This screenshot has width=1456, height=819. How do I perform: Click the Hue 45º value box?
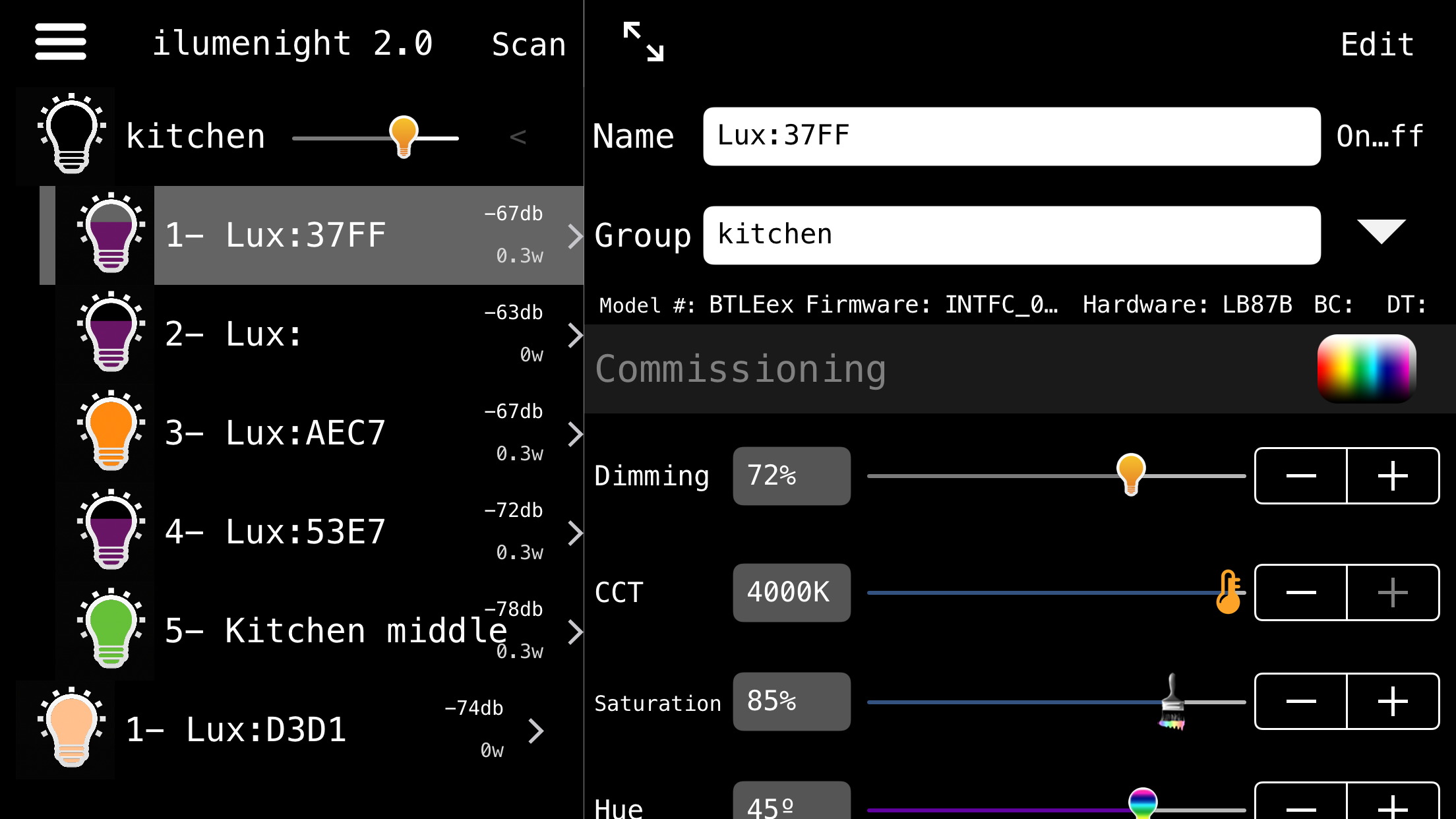[791, 801]
